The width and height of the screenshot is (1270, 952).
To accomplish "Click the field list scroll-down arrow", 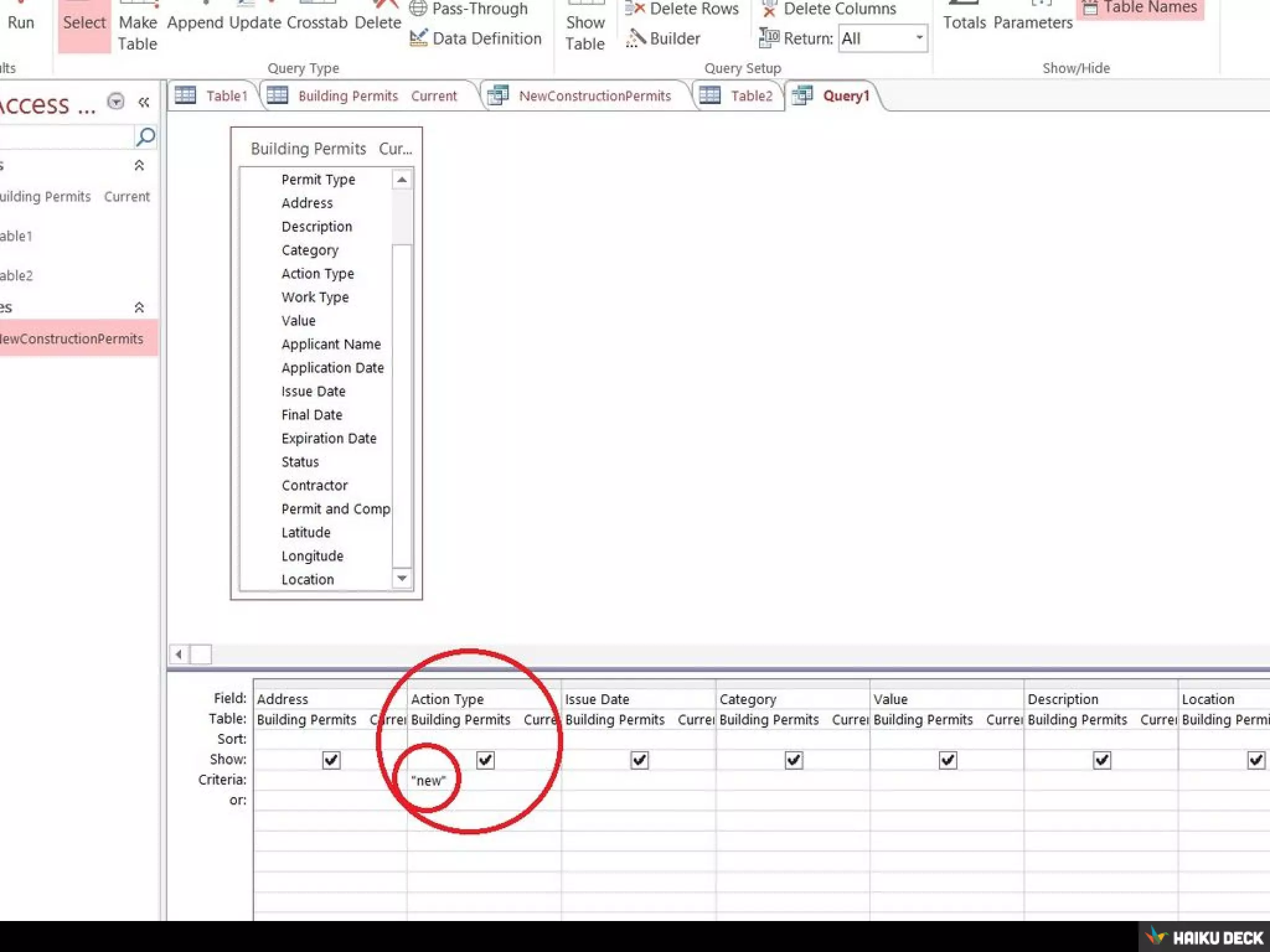I will (x=402, y=578).
